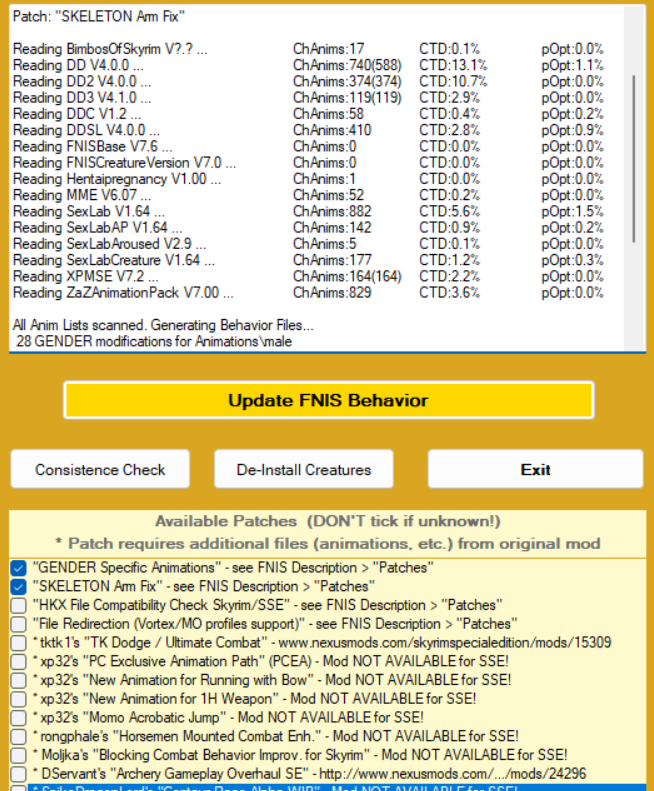Click 'Reading DDC V1.2' log line

point(308,114)
